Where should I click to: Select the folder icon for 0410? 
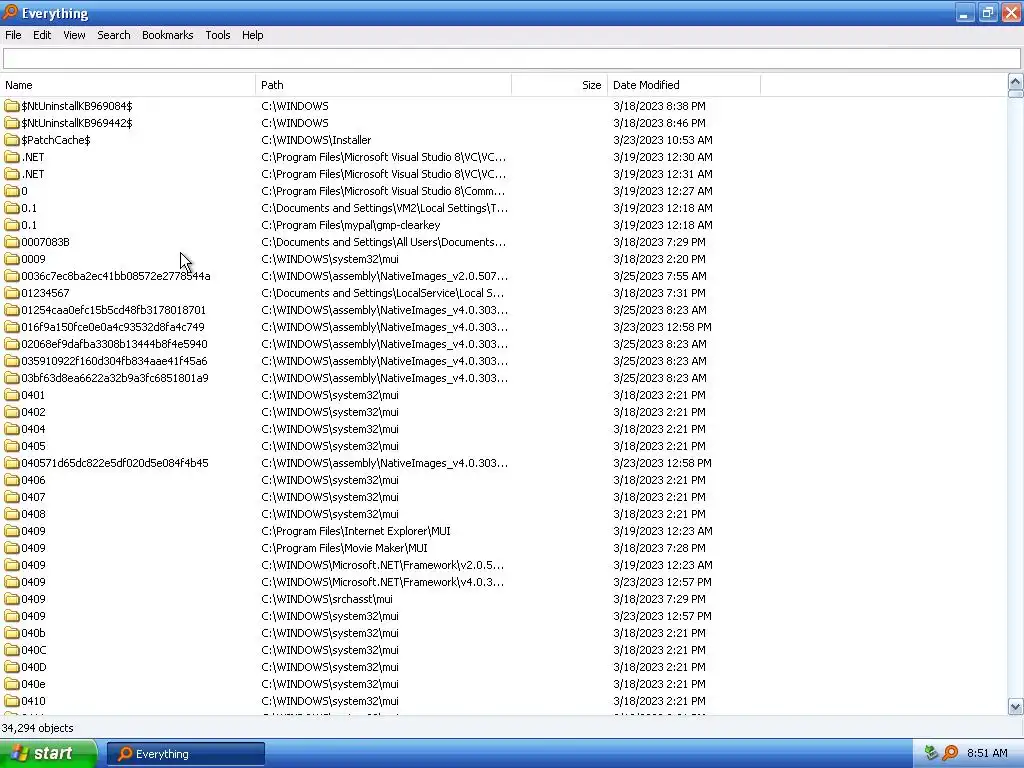tap(12, 701)
